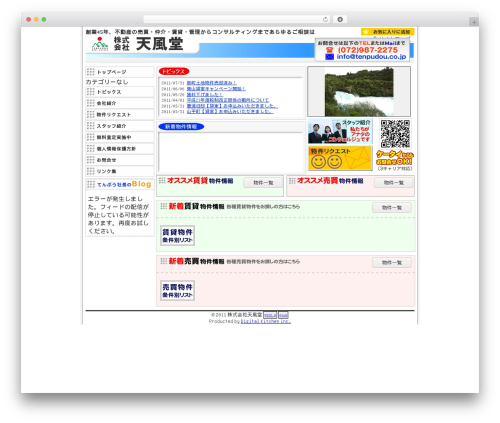
Task: Click the オススメ売買 物件情報 heading
Action: coord(330,181)
